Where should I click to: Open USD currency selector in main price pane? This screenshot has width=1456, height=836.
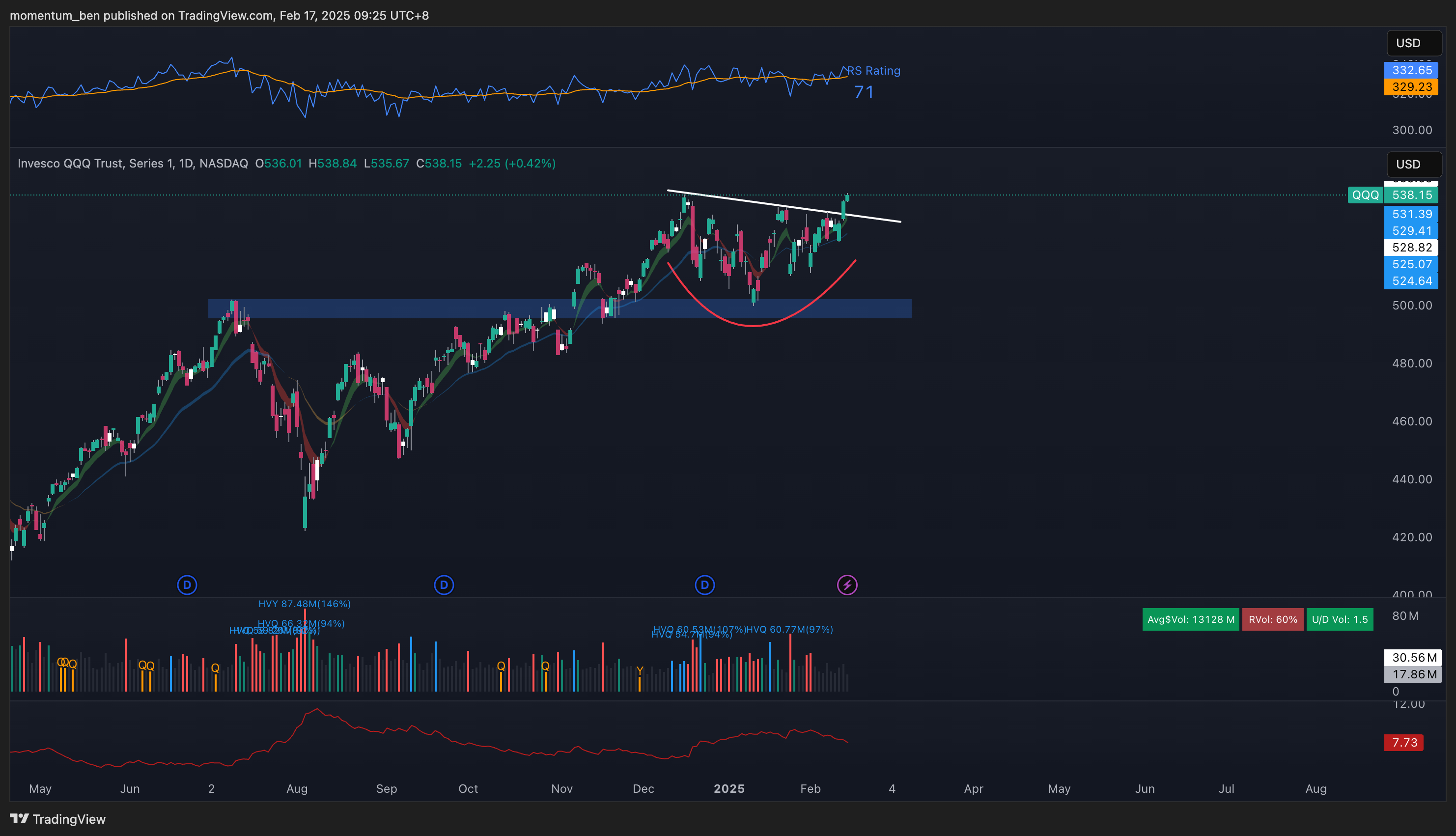(1413, 165)
